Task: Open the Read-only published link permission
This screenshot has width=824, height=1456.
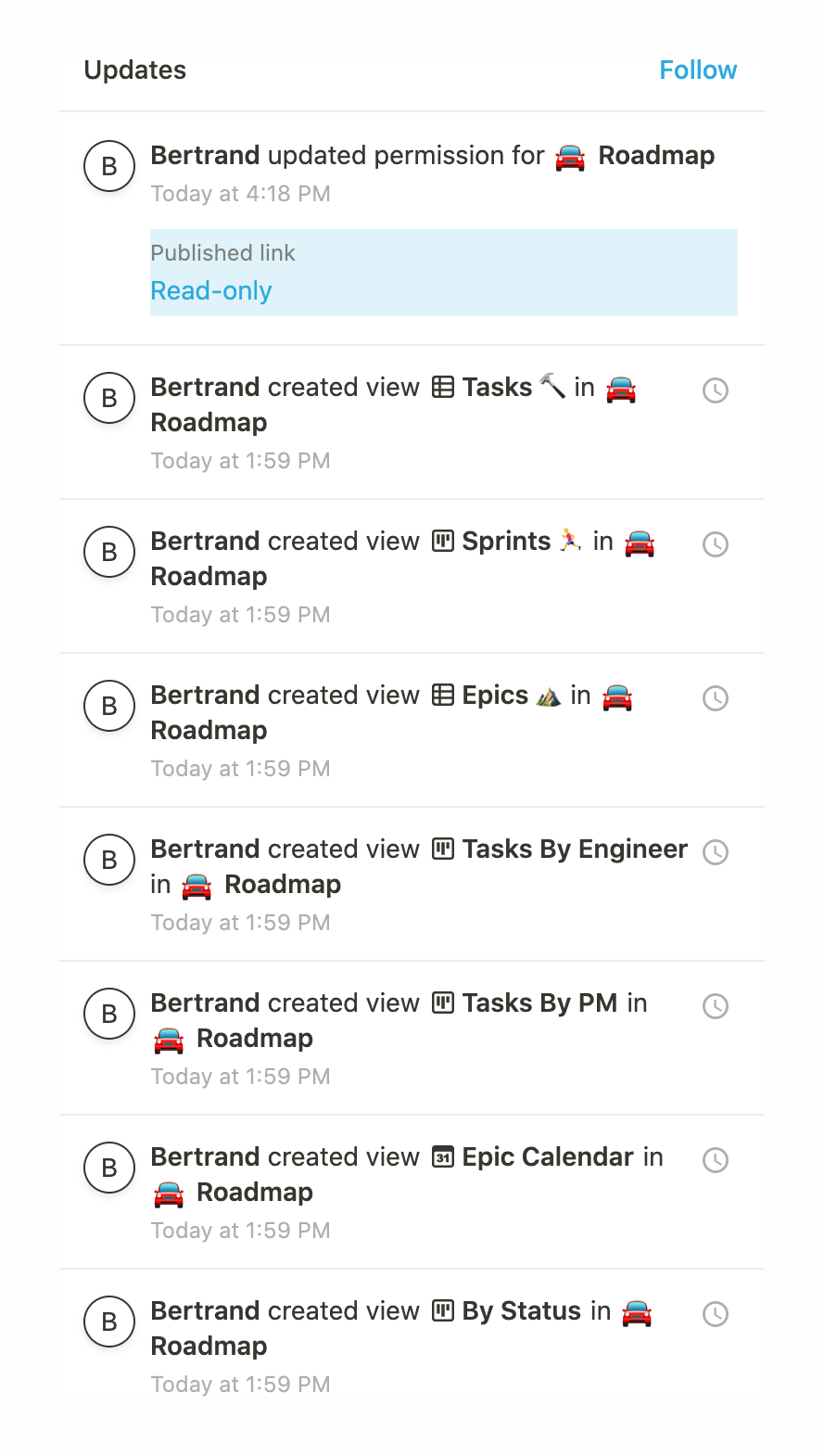Action: tap(211, 291)
